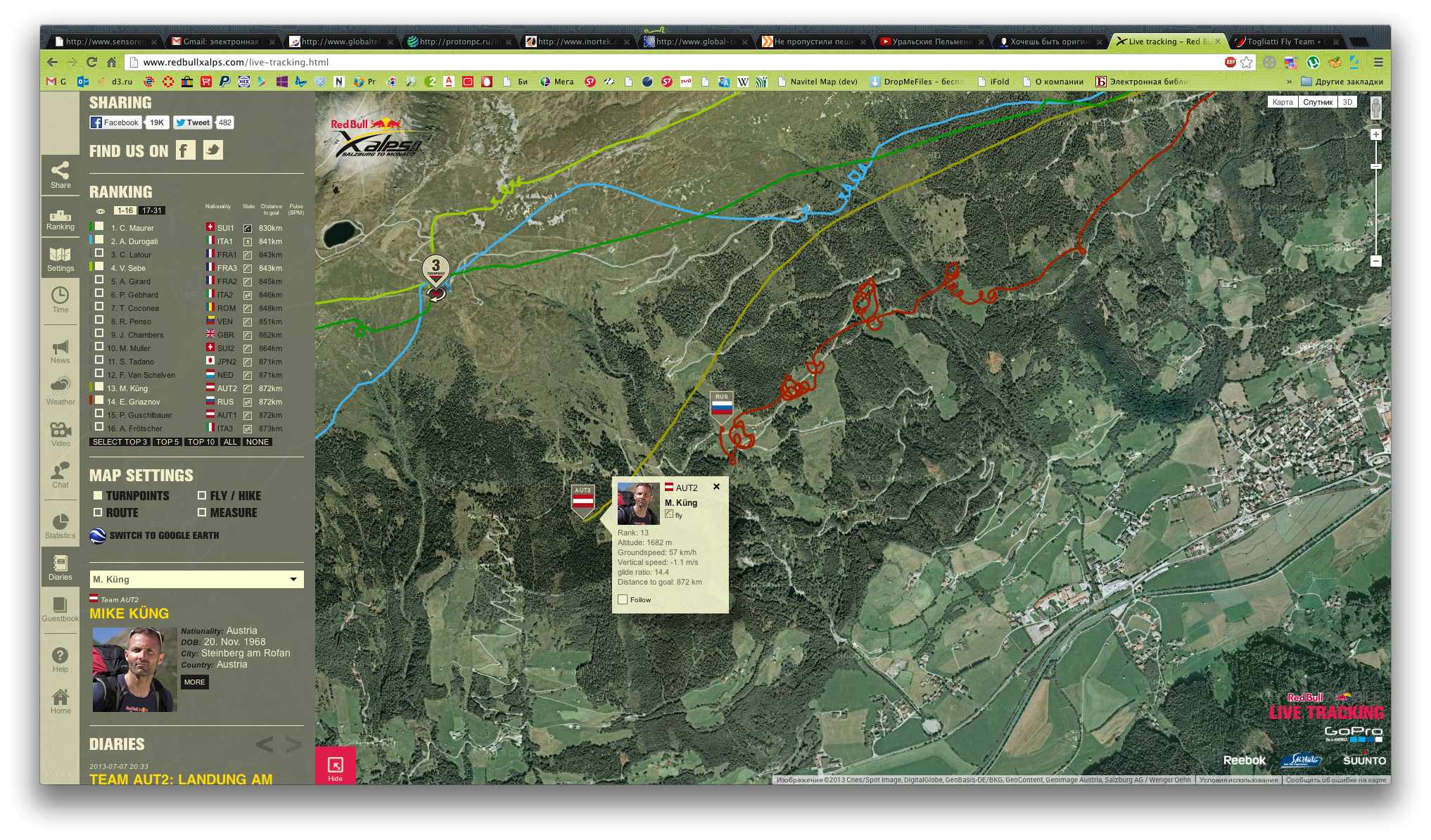Go to previous diary entry arrow
This screenshot has height=840, width=1431.
[264, 744]
